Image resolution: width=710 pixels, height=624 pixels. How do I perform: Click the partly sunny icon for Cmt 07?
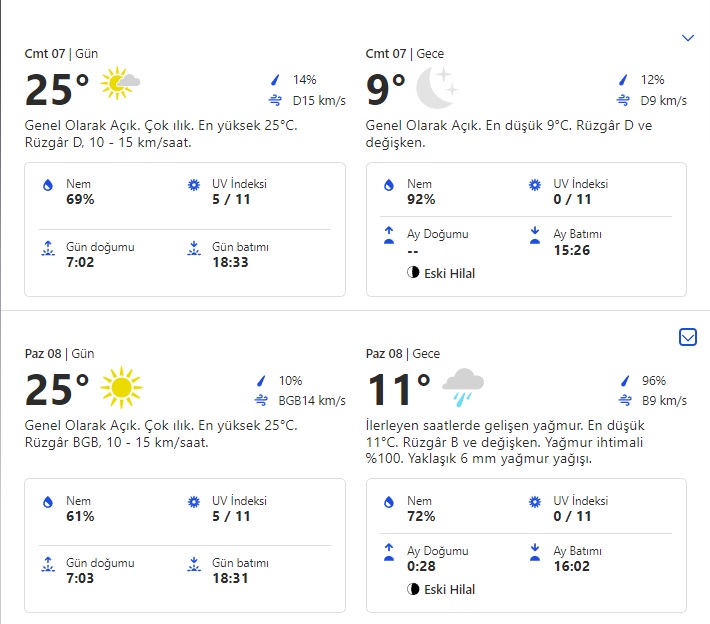point(121,84)
